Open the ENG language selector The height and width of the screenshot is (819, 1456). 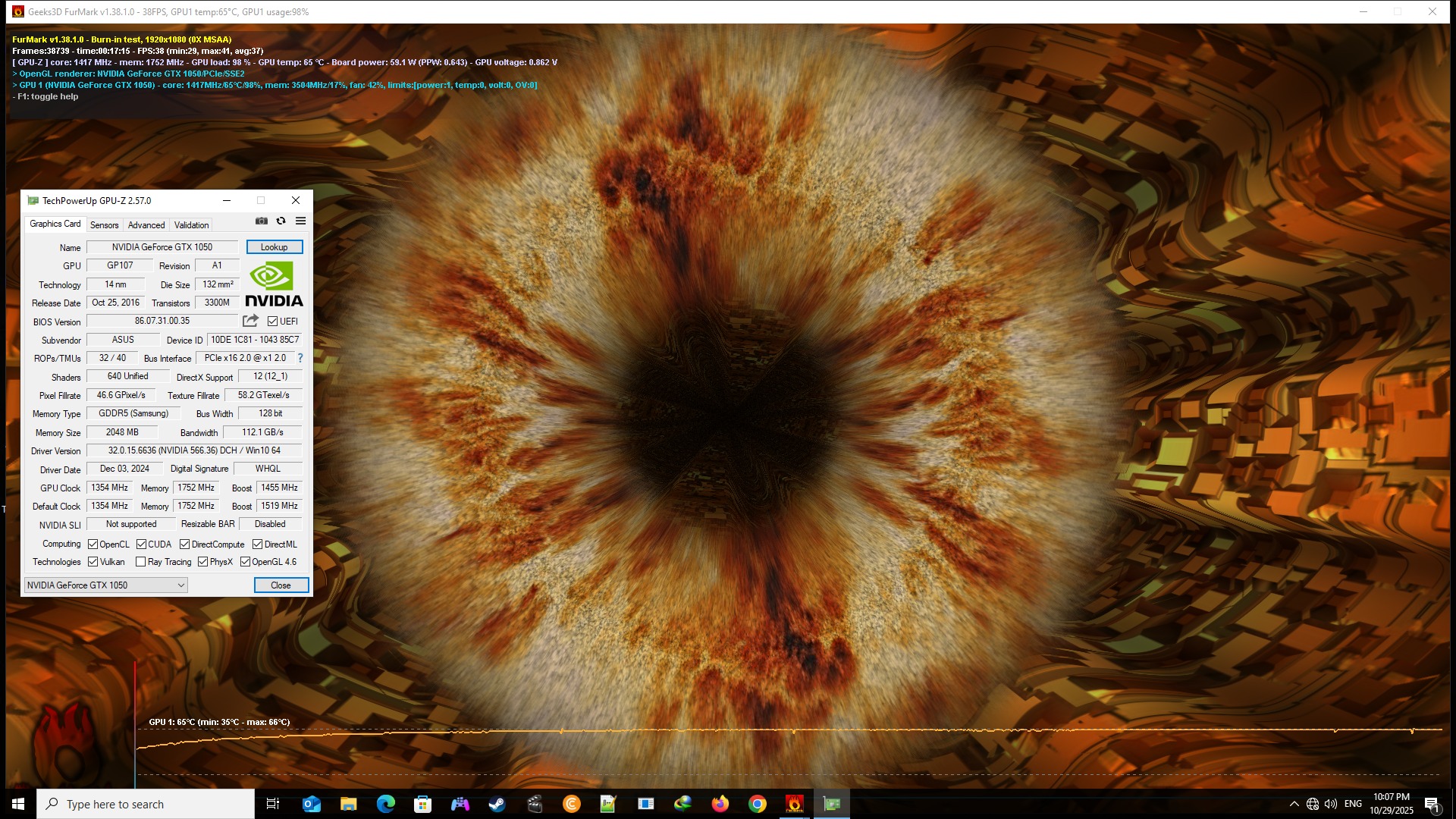coord(1353,804)
